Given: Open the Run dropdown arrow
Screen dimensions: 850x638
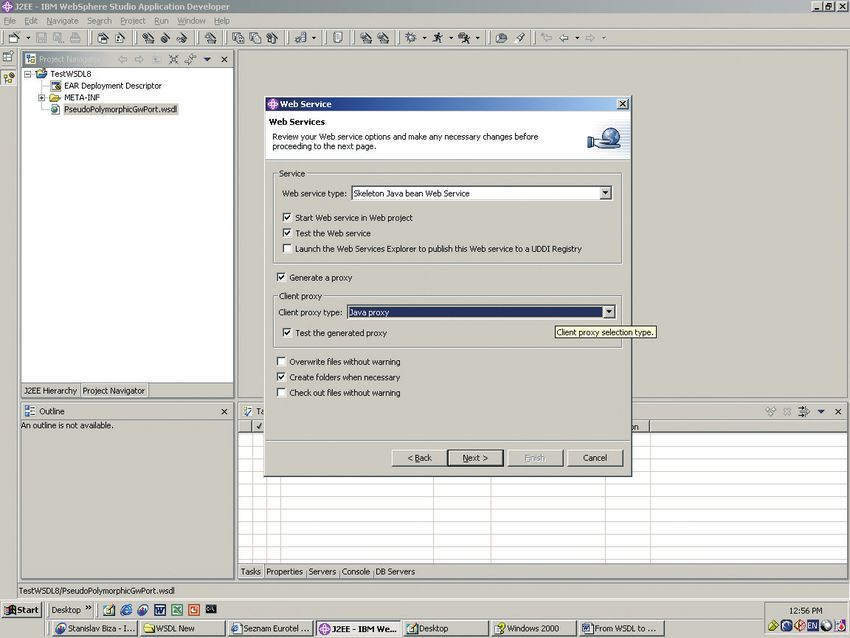Looking at the screenshot, I should click(x=450, y=38).
